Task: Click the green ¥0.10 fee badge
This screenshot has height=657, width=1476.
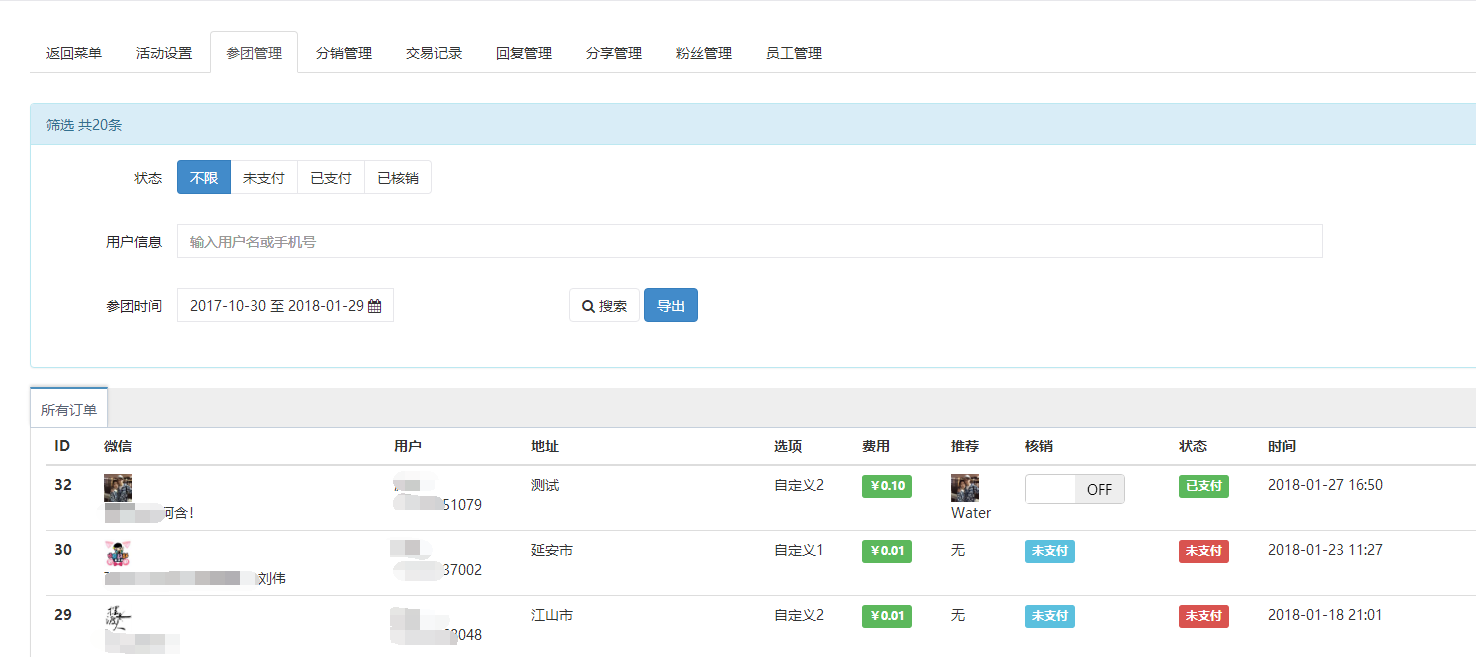Action: pos(886,485)
